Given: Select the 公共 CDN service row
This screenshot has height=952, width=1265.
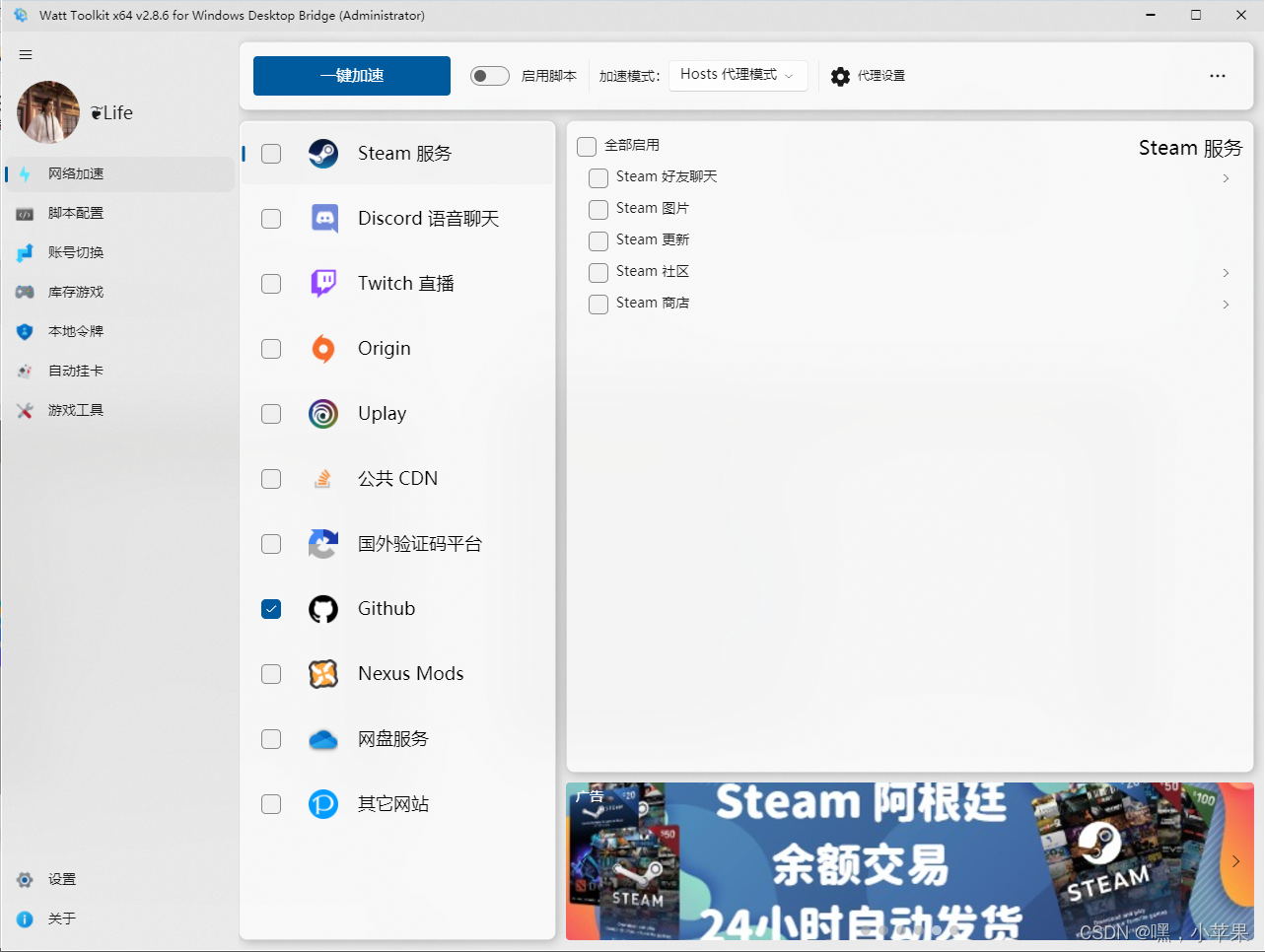Looking at the screenshot, I should pos(397,479).
